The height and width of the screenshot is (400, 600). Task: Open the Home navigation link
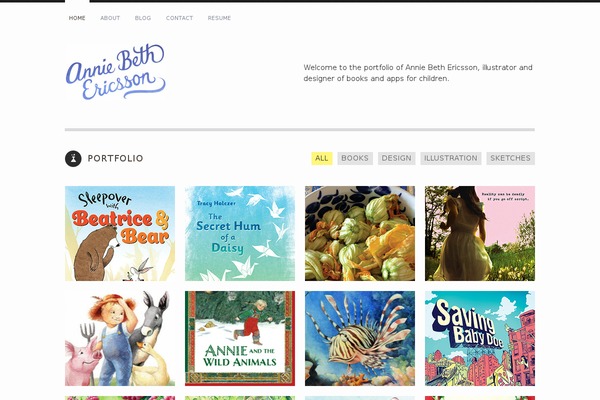77,18
